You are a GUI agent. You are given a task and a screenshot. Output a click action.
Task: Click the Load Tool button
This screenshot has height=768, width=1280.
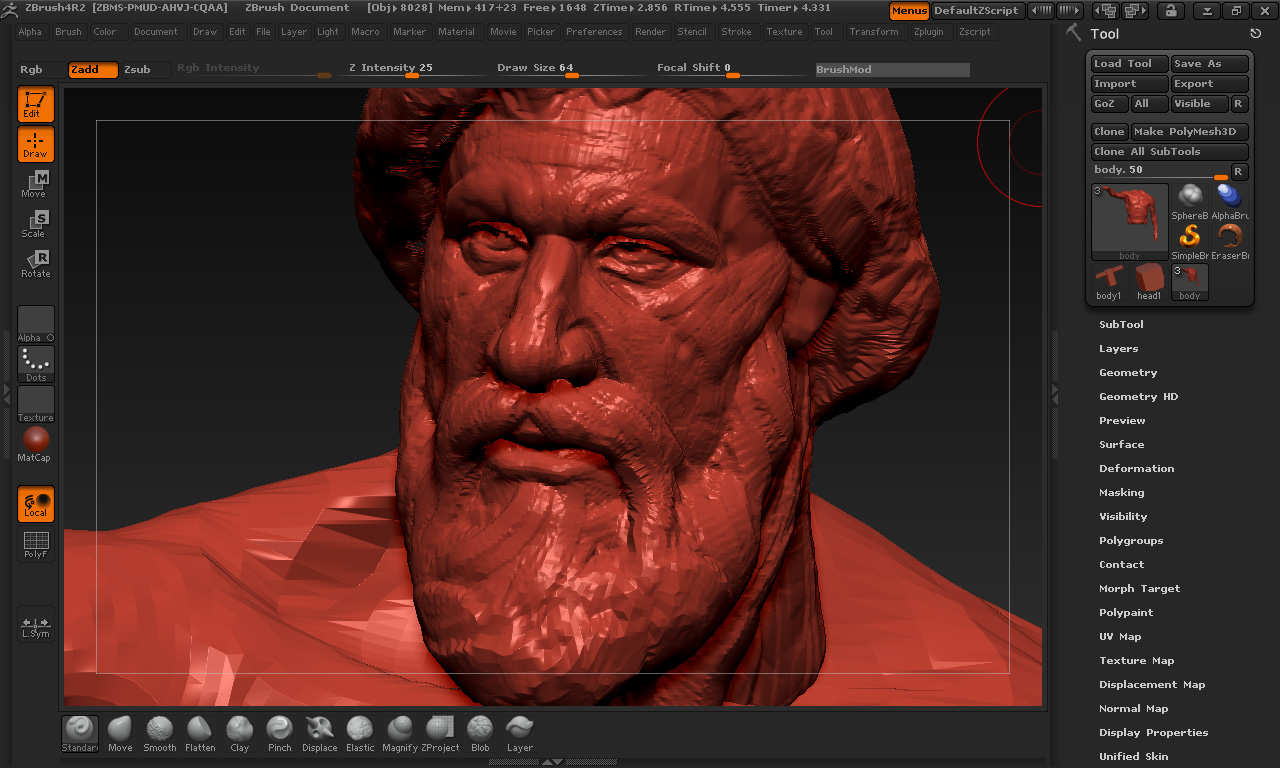point(1128,64)
